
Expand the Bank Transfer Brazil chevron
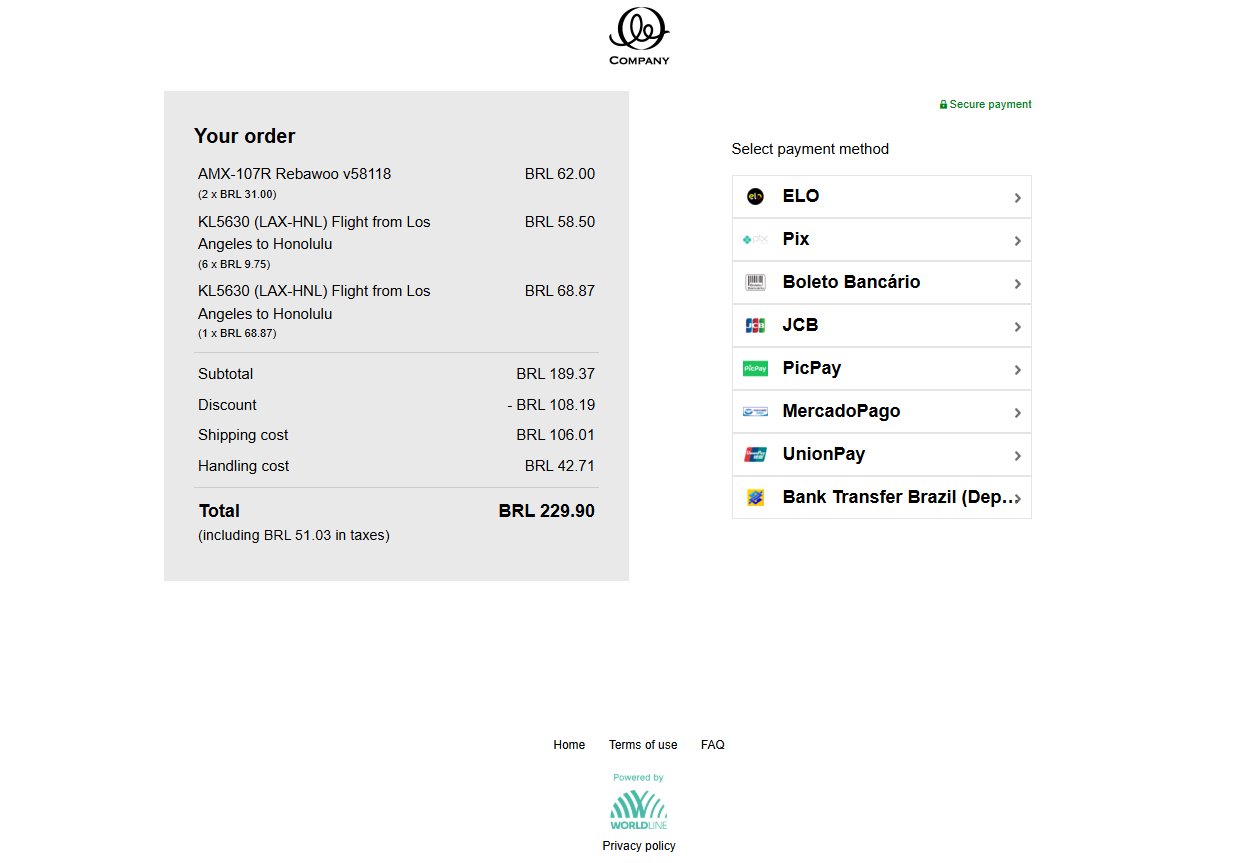tap(1017, 497)
